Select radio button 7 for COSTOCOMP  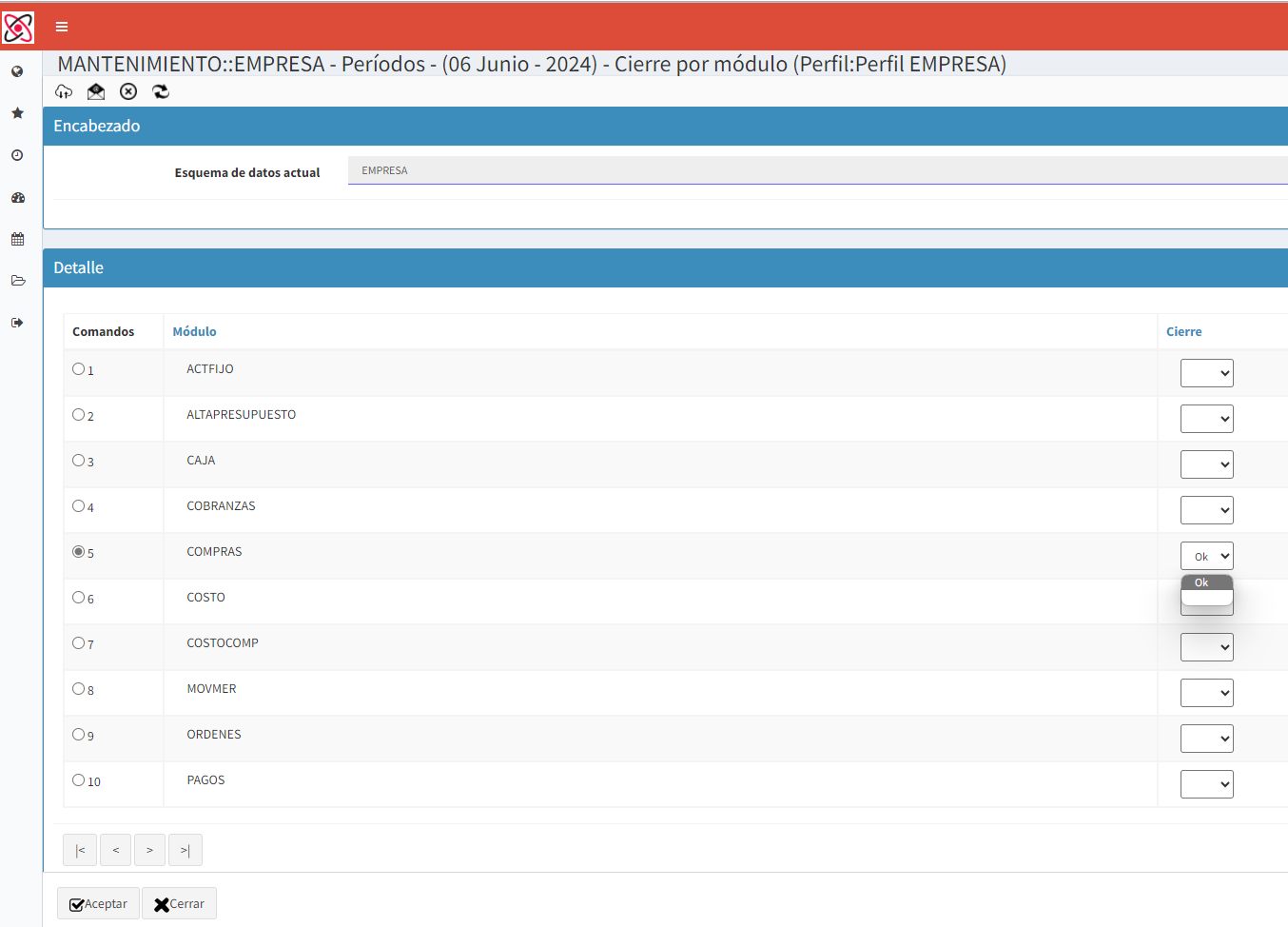79,643
